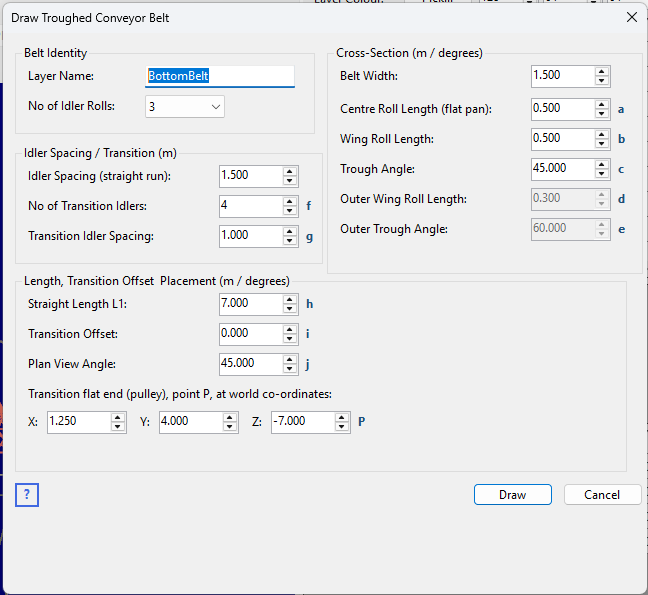Decrease Wing Roll Length with down arrow
The height and width of the screenshot is (595, 648).
[x=602, y=144]
